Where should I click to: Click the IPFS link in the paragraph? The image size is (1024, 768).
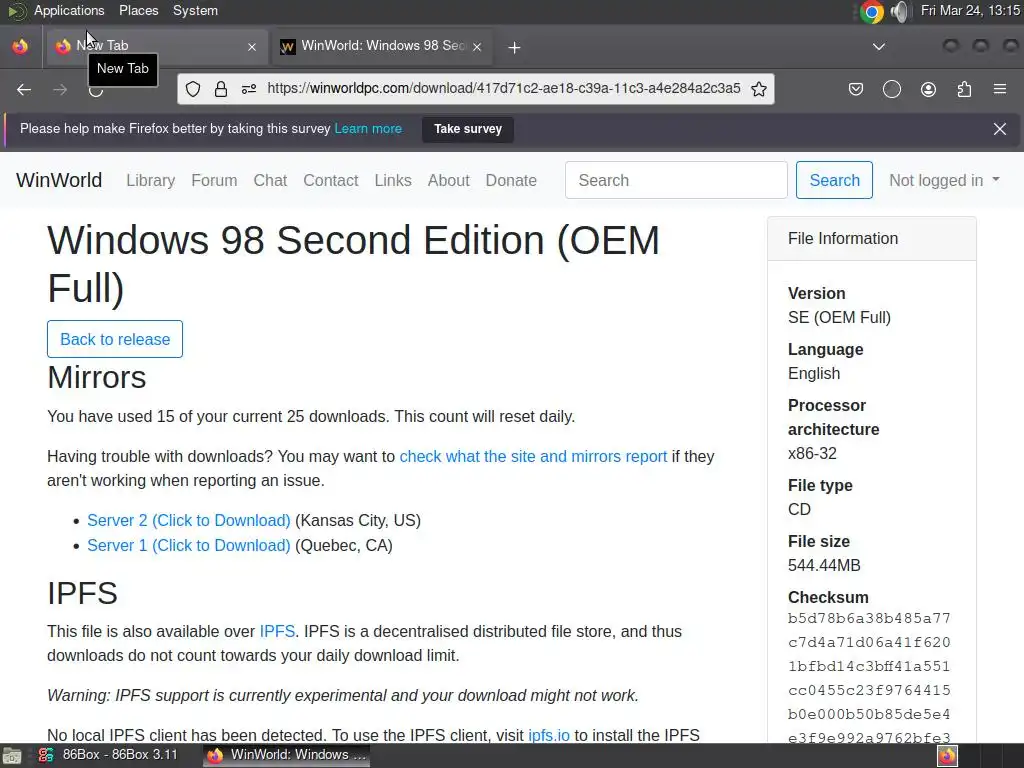277,632
